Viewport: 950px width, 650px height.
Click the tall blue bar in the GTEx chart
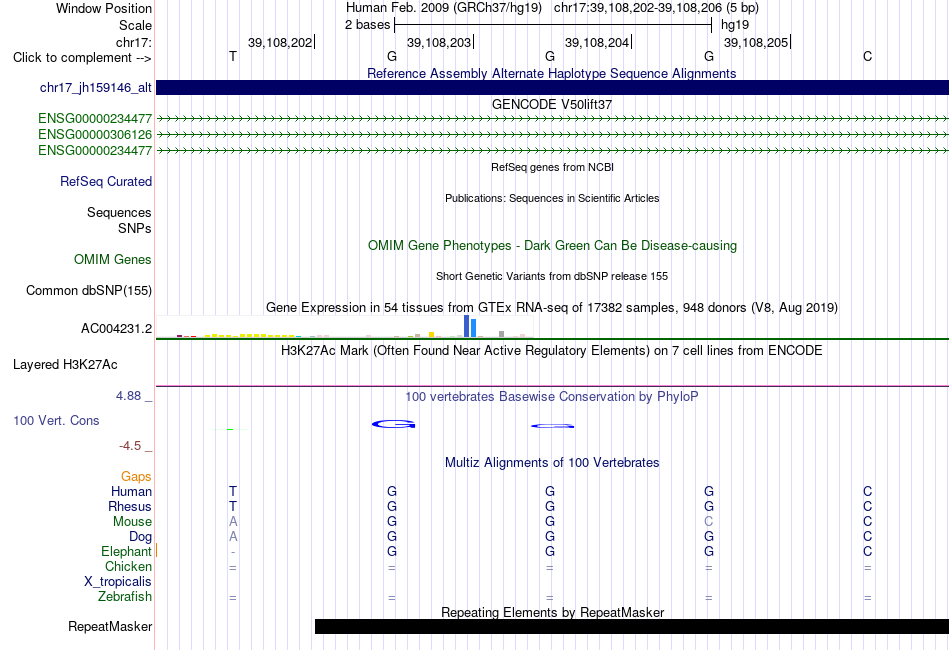click(467, 326)
